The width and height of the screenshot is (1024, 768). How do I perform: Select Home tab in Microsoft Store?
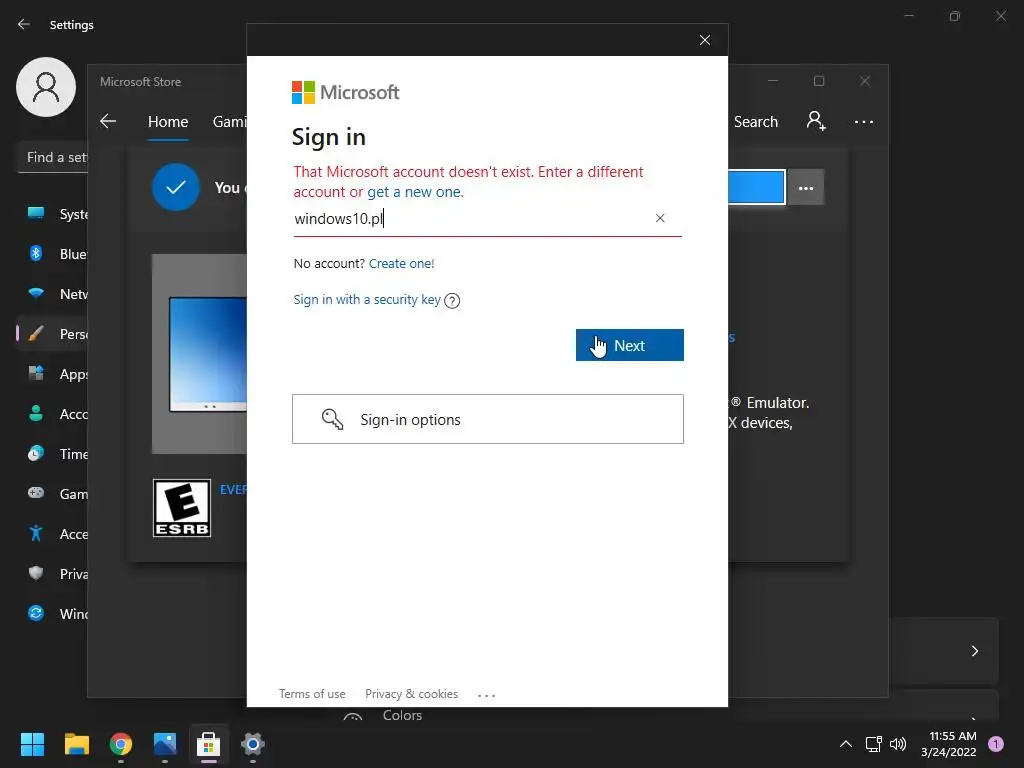pos(168,122)
